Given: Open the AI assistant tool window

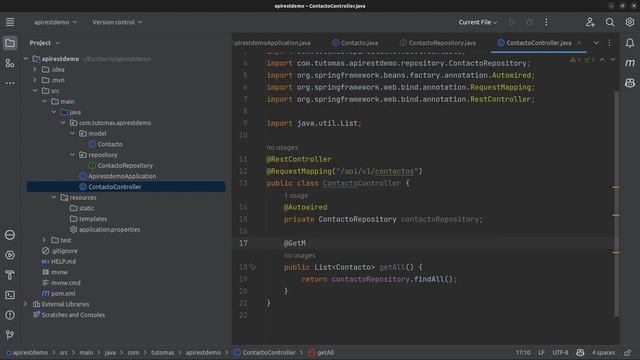Looking at the screenshot, I should pos(630,83).
